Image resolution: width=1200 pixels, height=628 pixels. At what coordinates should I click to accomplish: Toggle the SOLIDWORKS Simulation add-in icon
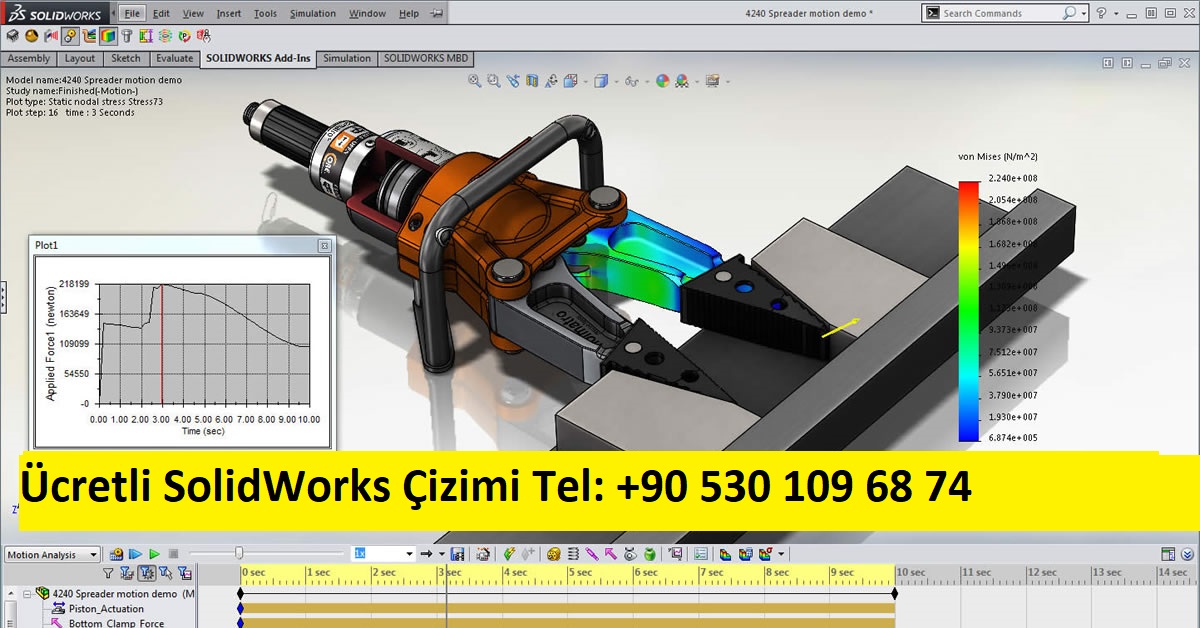pyautogui.click(x=108, y=36)
